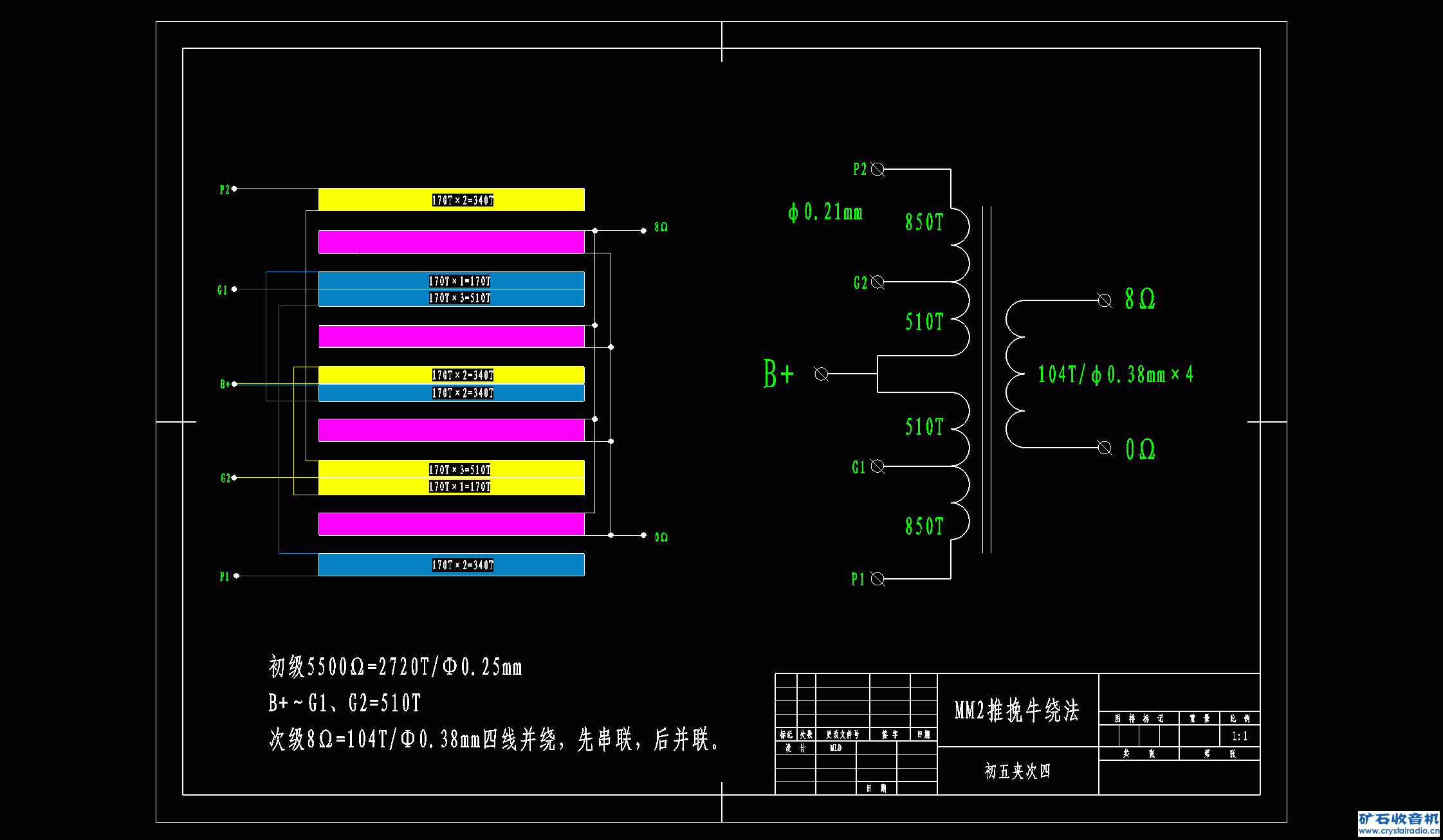Viewport: 1443px width, 840px height.
Task: Select the magenta bar above the bottom blue bar
Action: click(452, 524)
